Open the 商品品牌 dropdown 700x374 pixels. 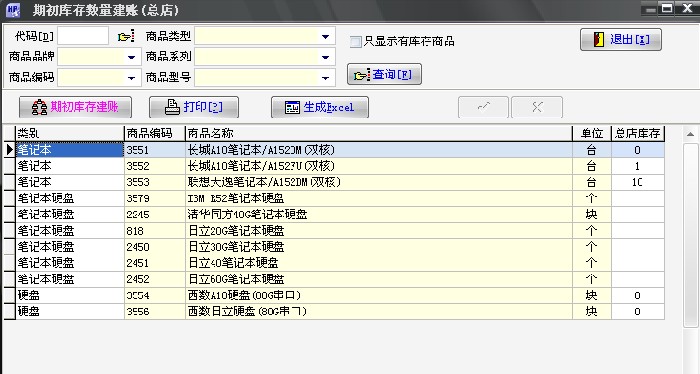[131, 57]
